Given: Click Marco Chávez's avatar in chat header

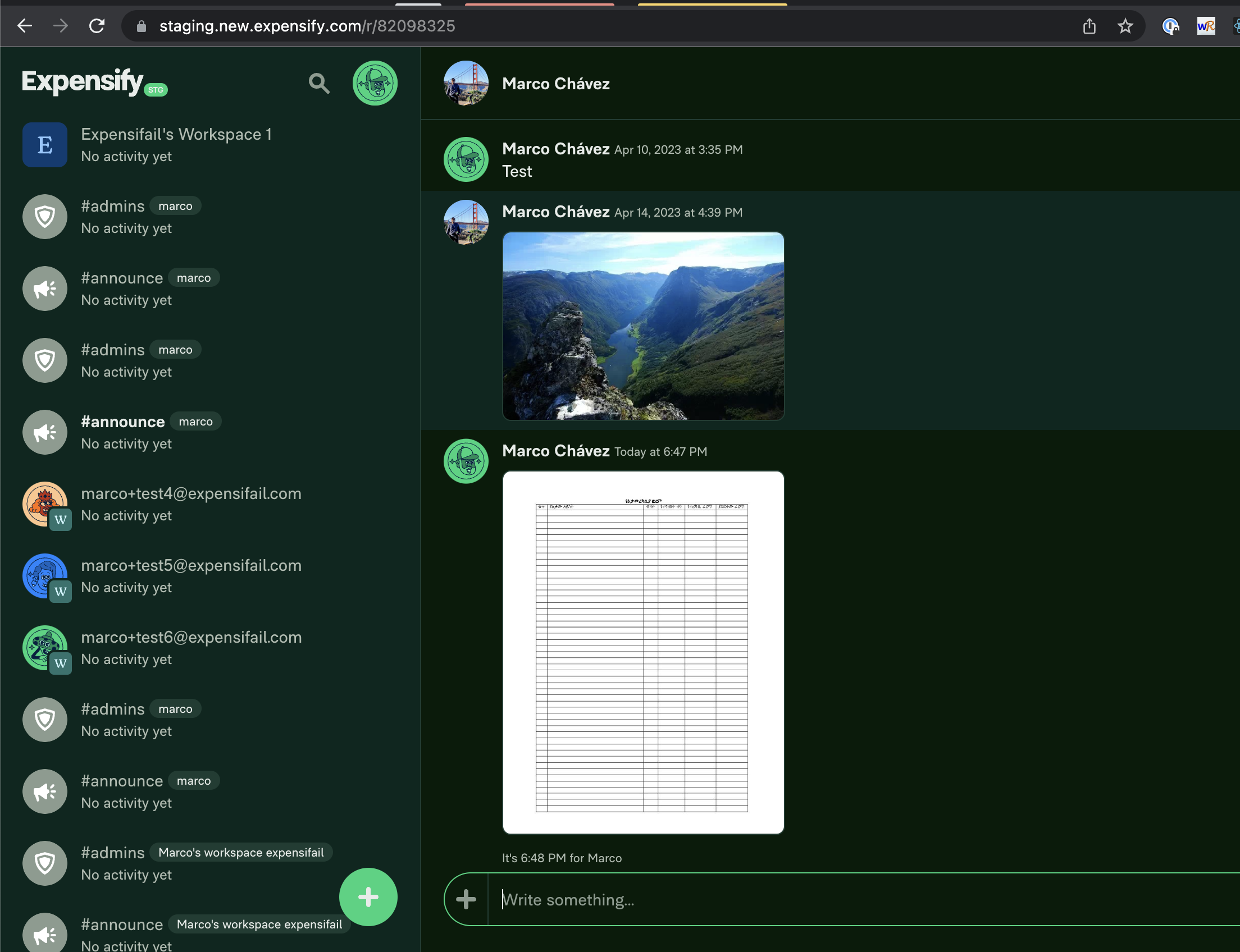Looking at the screenshot, I should [x=465, y=83].
